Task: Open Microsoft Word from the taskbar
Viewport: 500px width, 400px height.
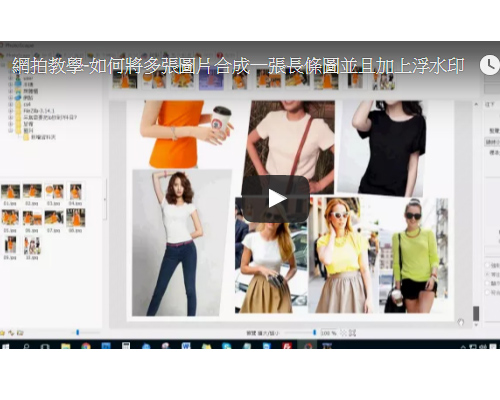Action: pos(186,346)
